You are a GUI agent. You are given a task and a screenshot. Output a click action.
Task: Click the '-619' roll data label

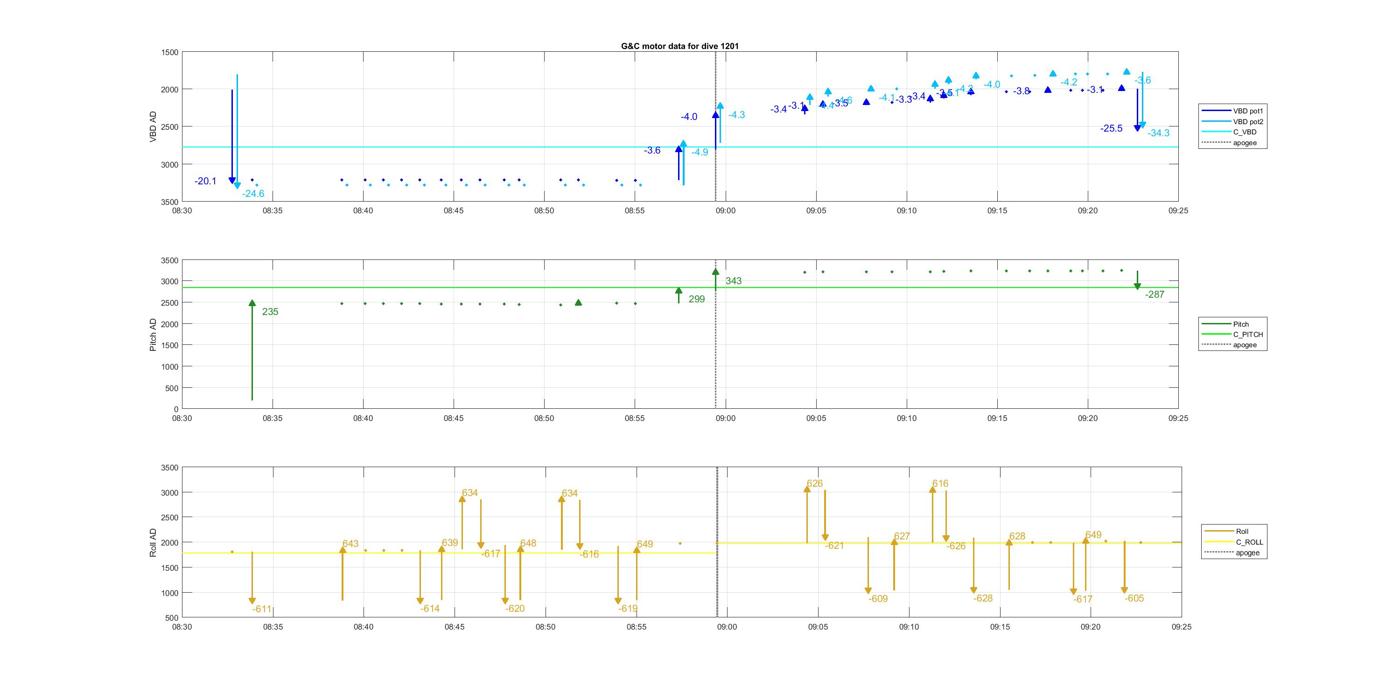click(x=628, y=609)
